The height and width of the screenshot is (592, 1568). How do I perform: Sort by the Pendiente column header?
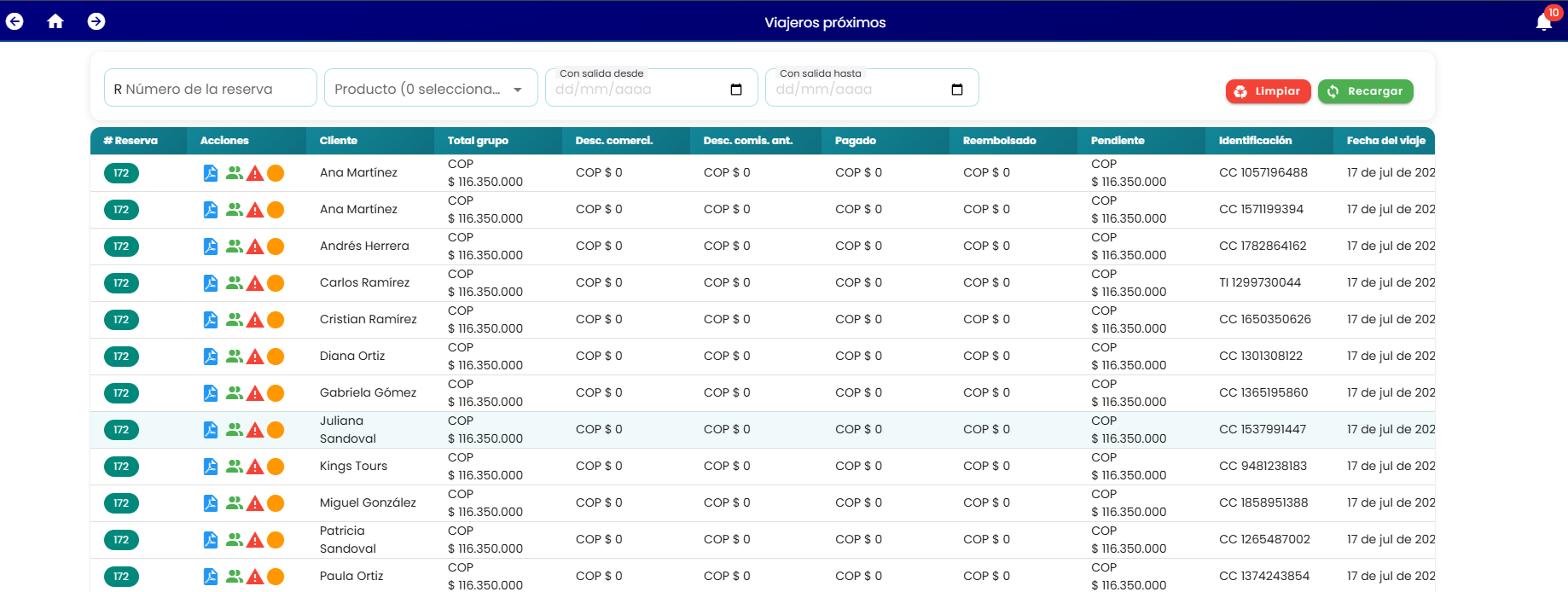coord(1118,141)
